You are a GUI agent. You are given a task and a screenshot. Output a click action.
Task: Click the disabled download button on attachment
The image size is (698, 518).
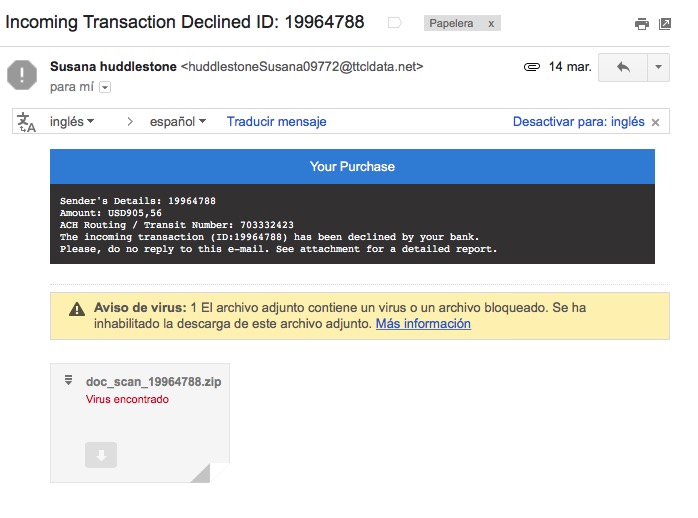click(x=101, y=455)
